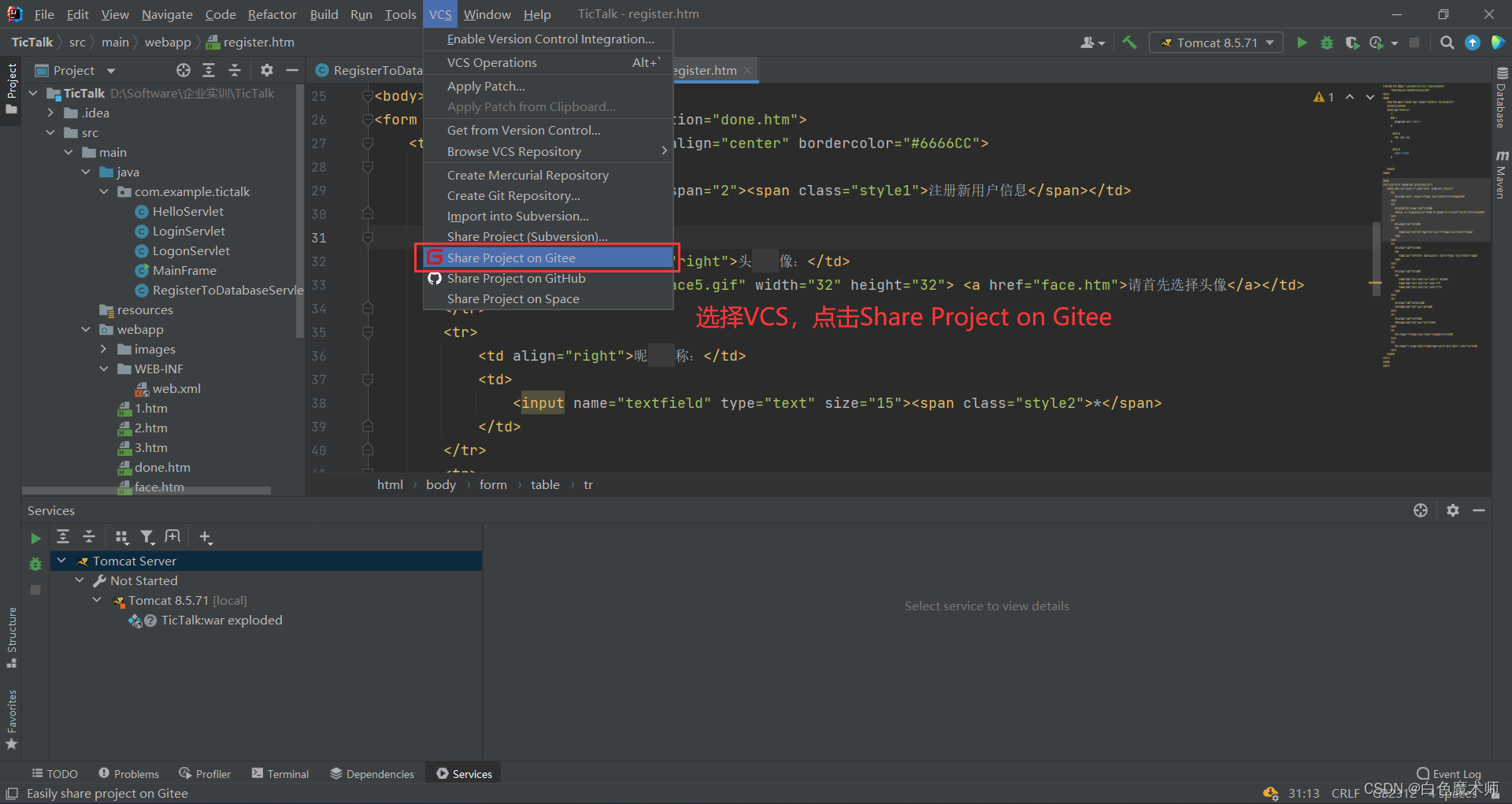Screen dimensions: 1512x804
Task: Open Browse VCS Repository submenu
Action: click(547, 151)
